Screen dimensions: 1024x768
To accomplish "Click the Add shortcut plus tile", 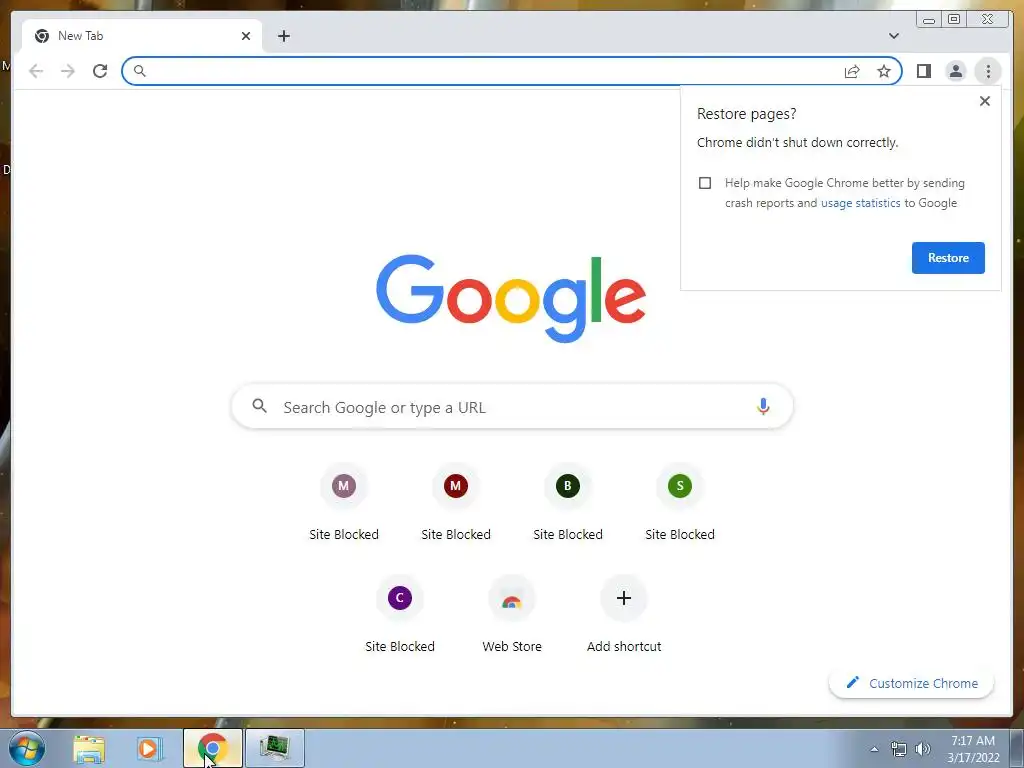I will pyautogui.click(x=624, y=598).
